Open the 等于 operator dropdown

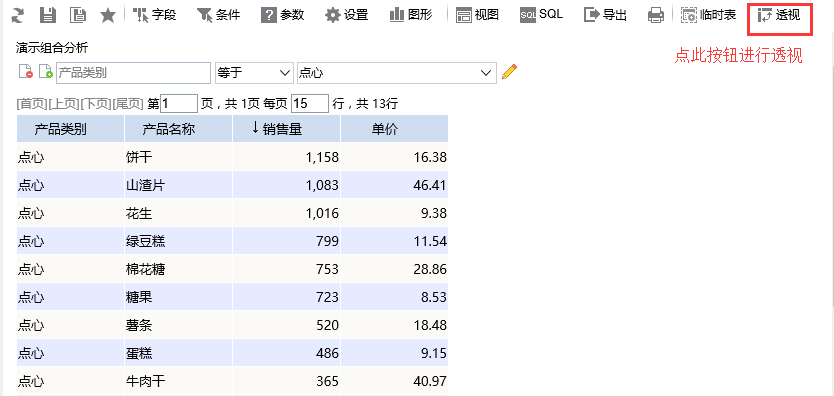coord(254,73)
